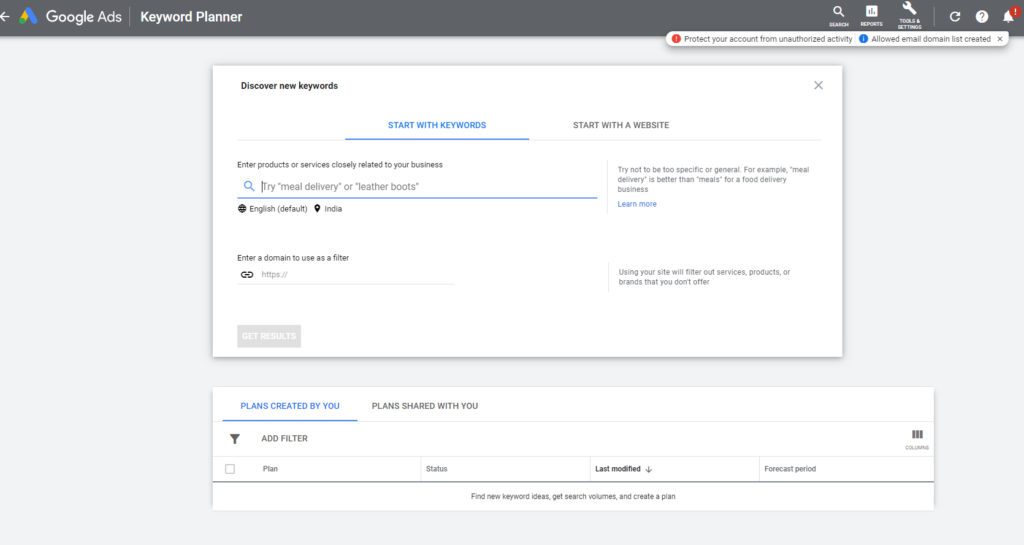Open Tools & Settings wrench icon
Image resolution: width=1024 pixels, height=545 pixels.
click(909, 15)
